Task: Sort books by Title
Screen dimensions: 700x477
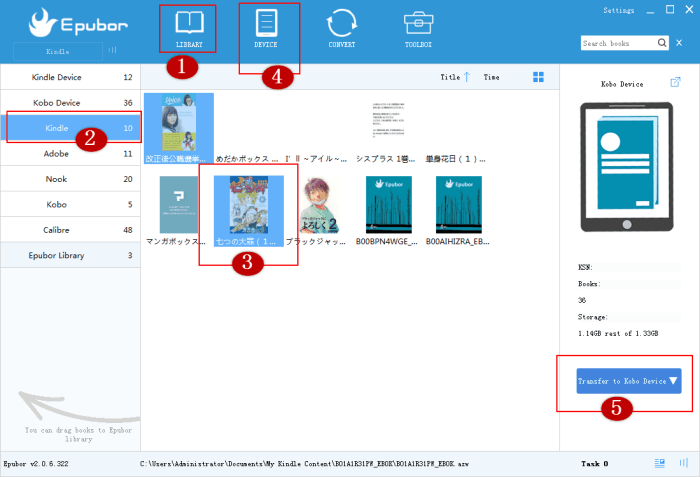Action: pos(455,77)
